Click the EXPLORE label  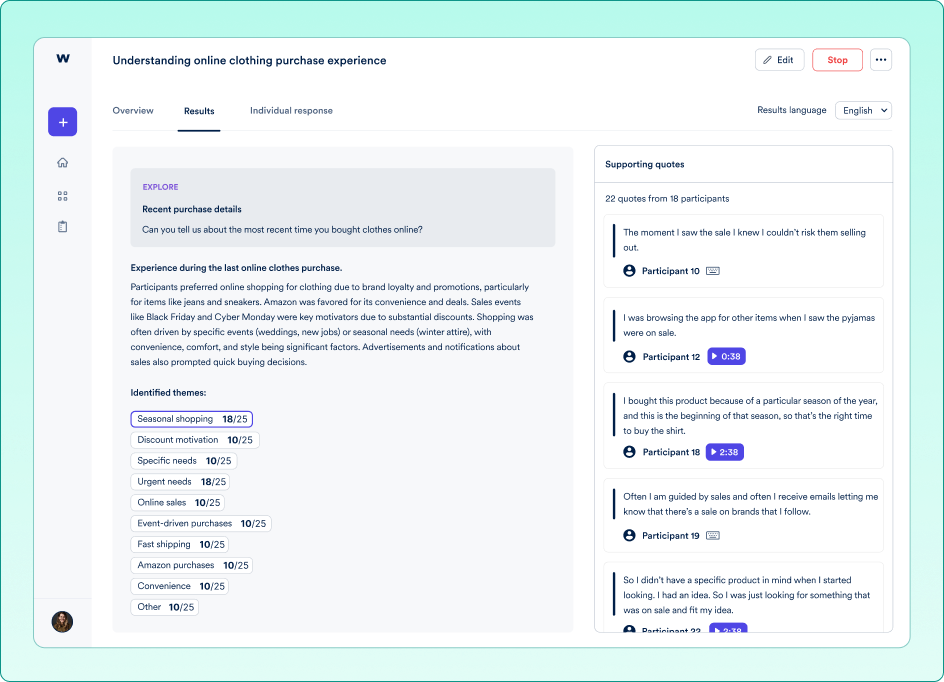[x=160, y=187]
